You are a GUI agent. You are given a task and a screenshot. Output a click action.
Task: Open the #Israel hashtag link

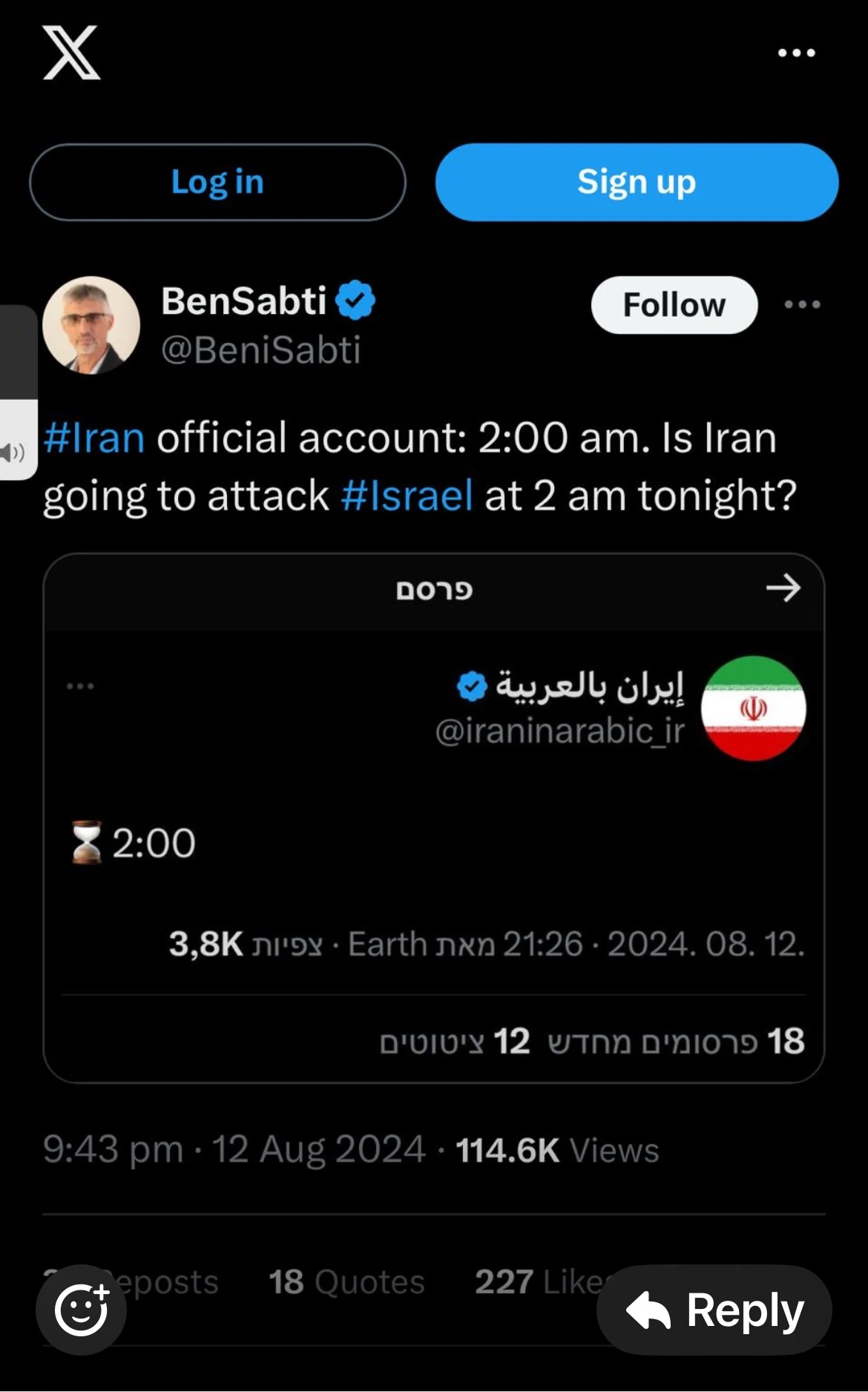(x=407, y=496)
